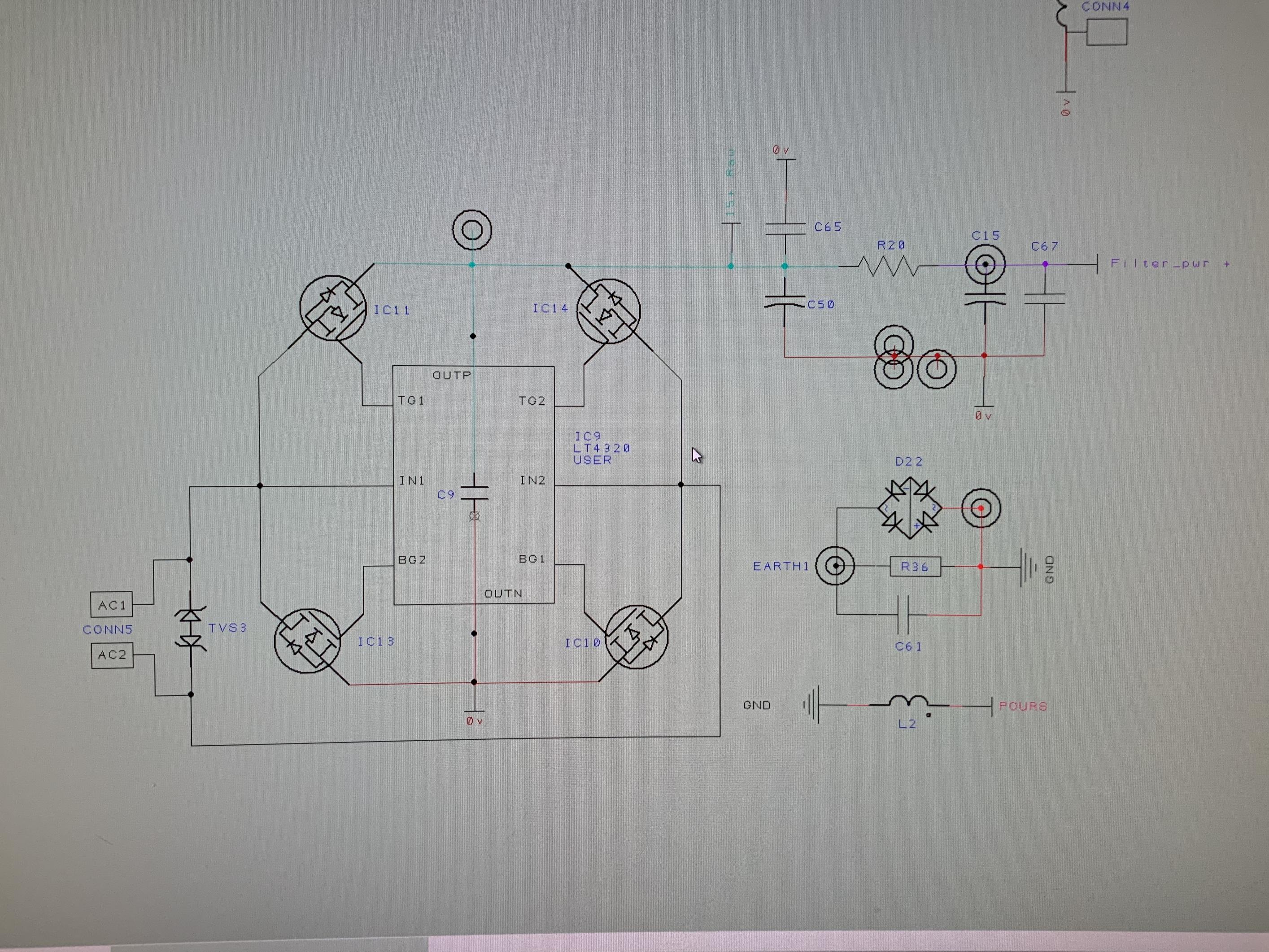Select the test point circle above OUTP

tap(472, 230)
